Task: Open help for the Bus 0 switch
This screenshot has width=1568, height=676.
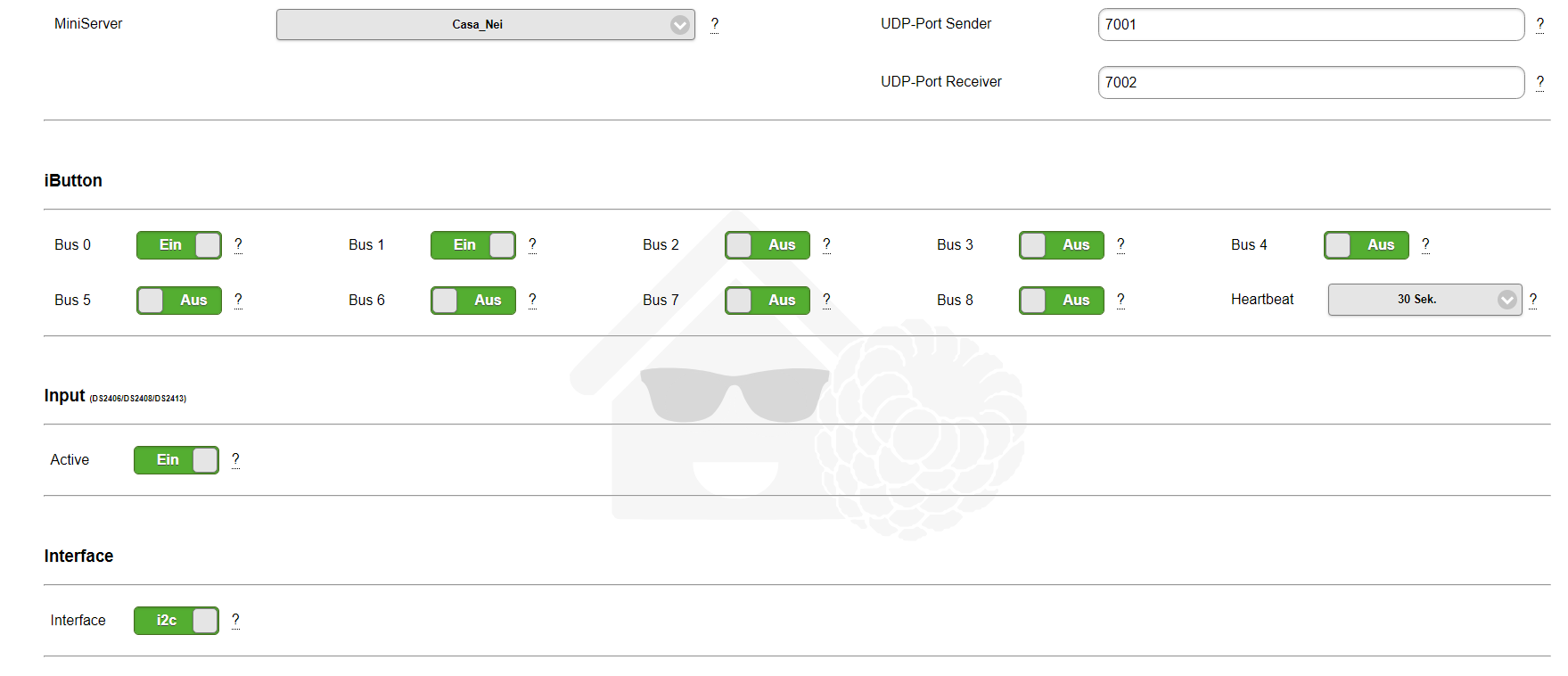Action: pos(238,244)
